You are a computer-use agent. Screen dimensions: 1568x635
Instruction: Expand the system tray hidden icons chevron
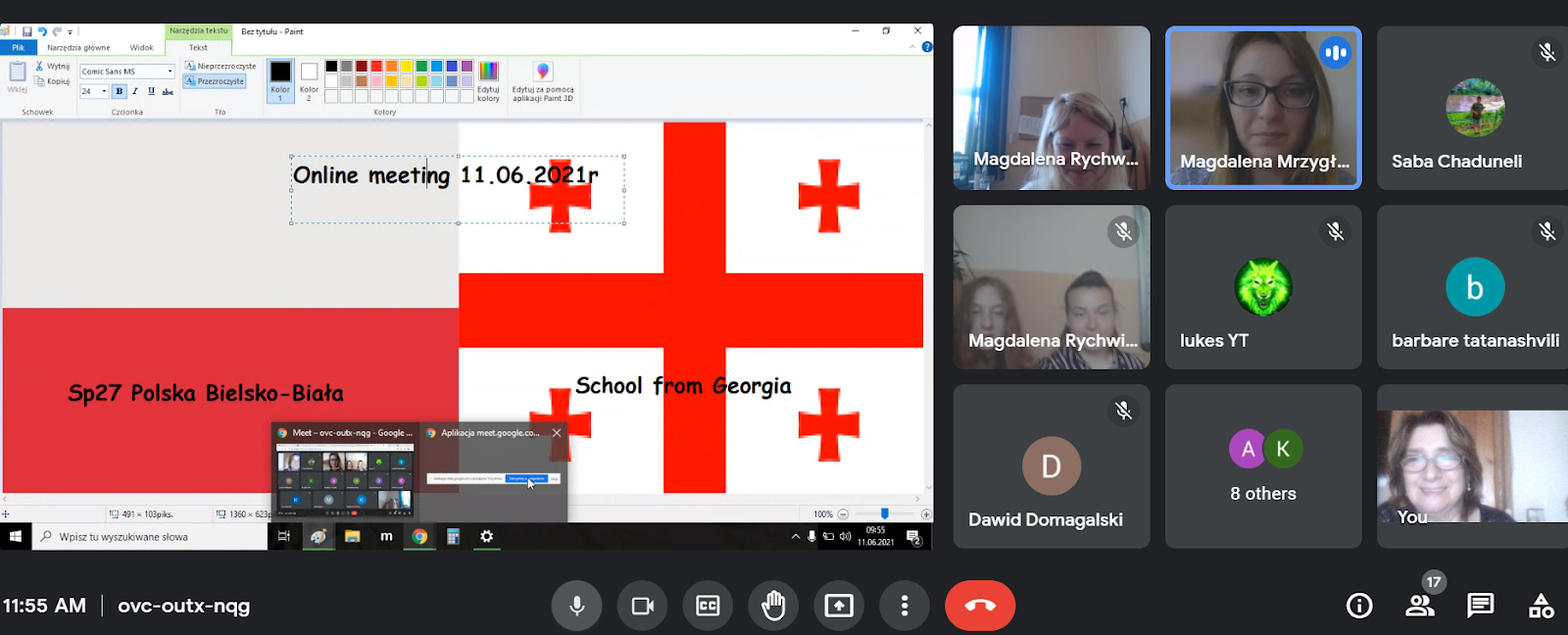click(796, 536)
